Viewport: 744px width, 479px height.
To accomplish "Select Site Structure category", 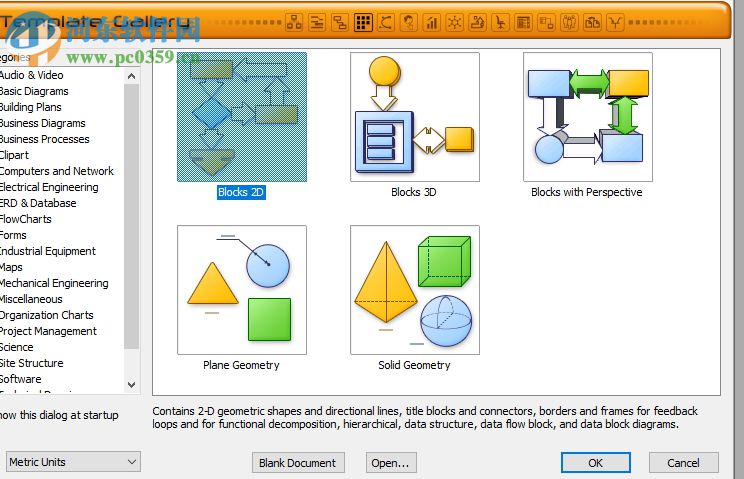I will click(x=31, y=363).
